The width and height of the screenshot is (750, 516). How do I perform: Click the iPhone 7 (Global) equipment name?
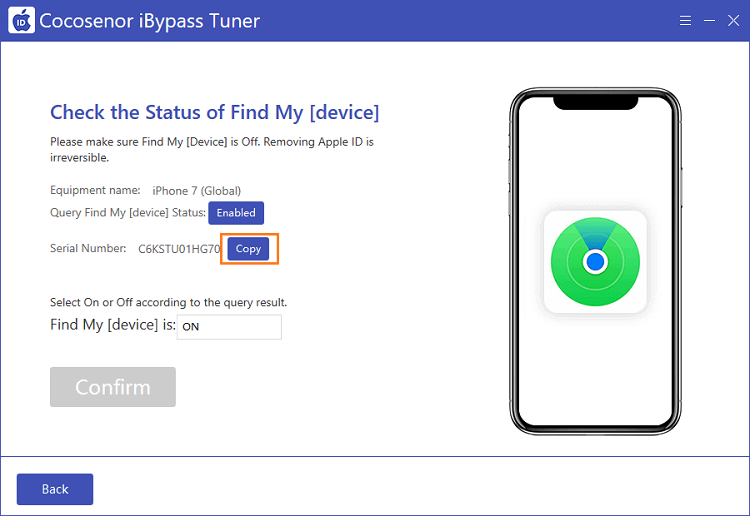point(197,191)
